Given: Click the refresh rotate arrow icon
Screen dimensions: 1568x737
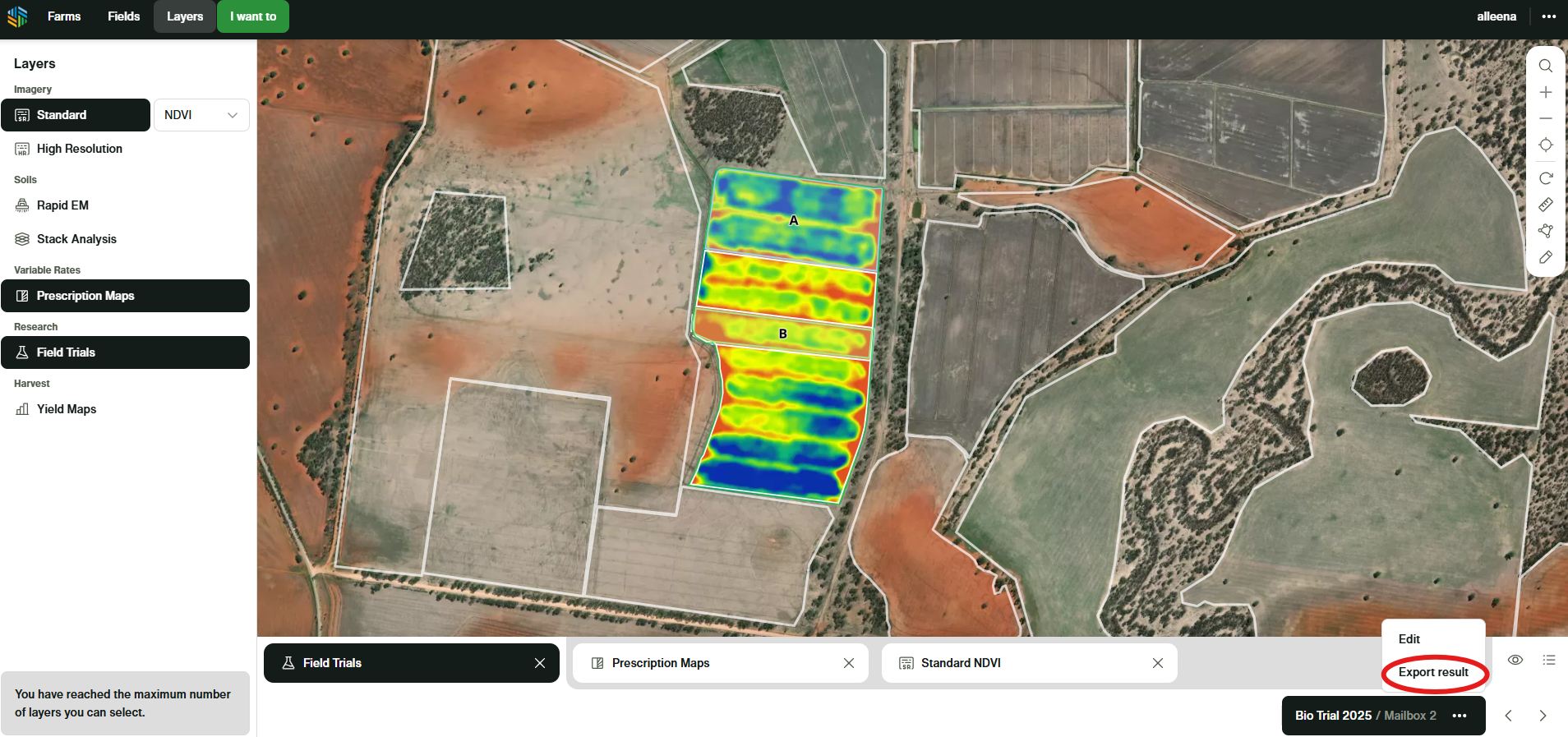Looking at the screenshot, I should 1545,178.
